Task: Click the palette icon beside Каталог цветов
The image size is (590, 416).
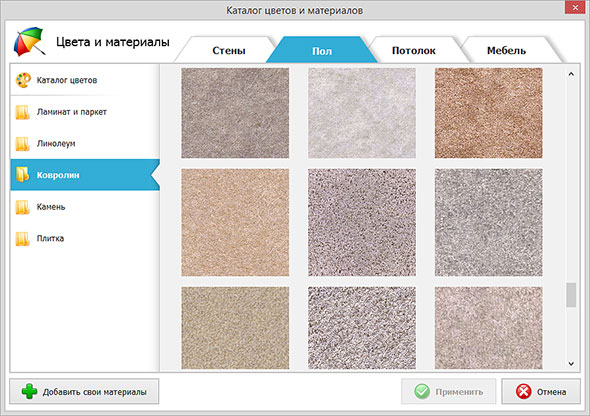Action: point(23,80)
